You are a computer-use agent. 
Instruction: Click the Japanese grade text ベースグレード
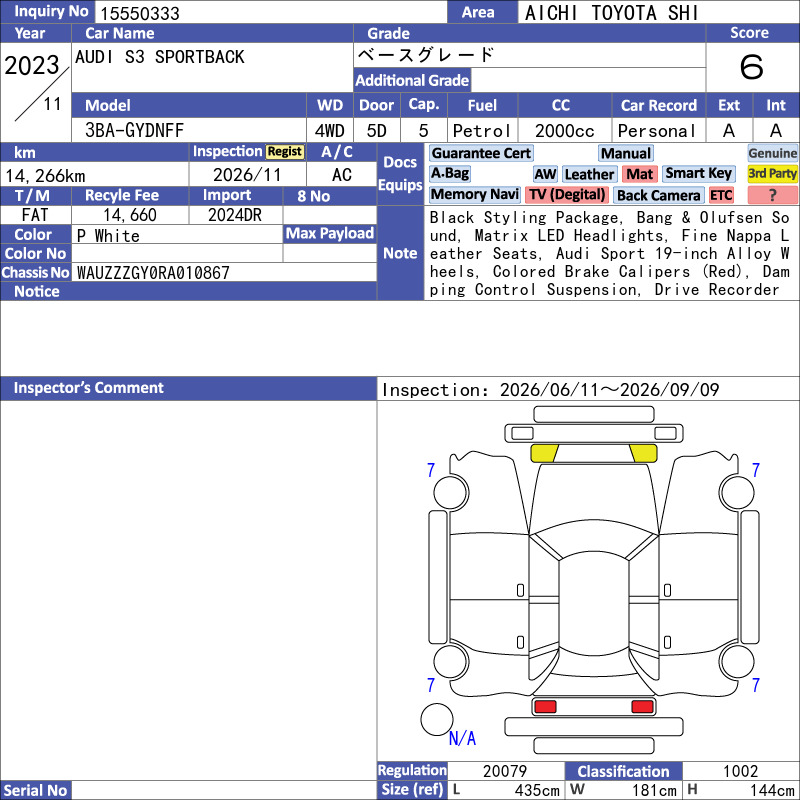(426, 55)
